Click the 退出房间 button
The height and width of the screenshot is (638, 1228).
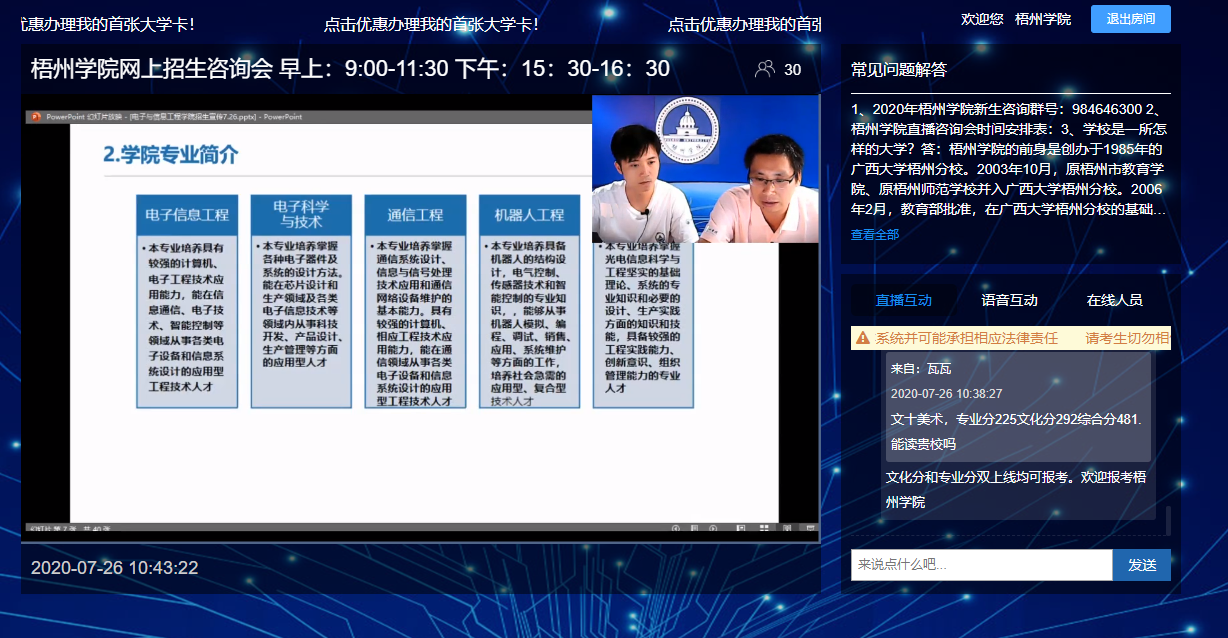[1130, 19]
